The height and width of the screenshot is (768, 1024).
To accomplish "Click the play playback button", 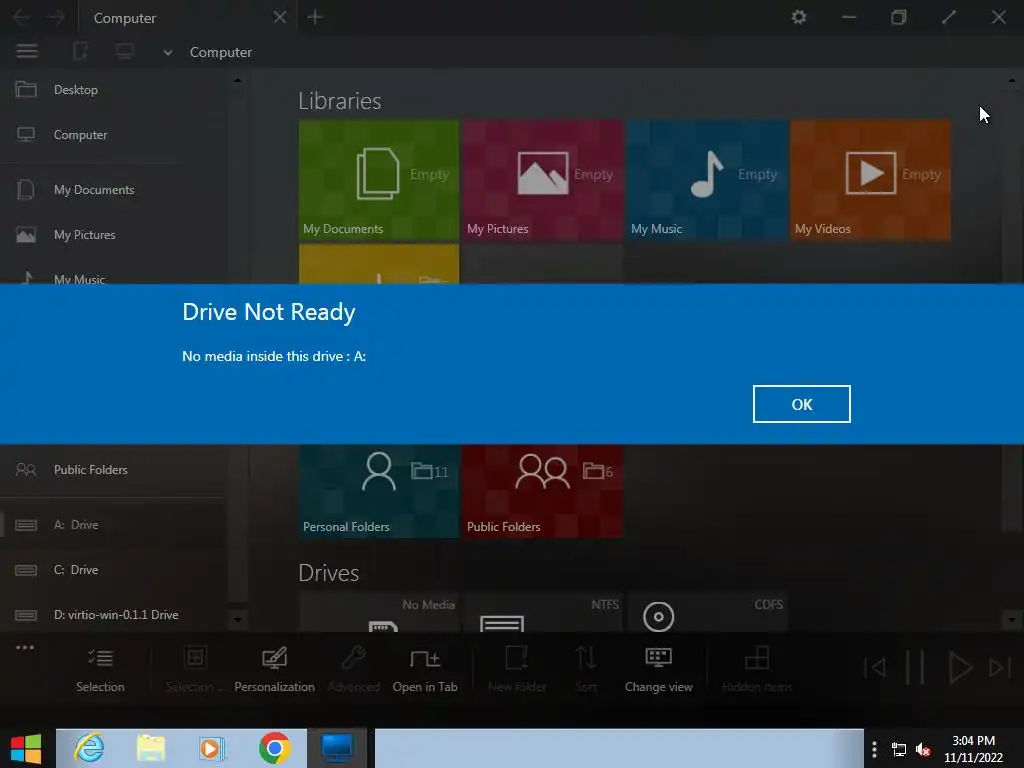I will pos(959,667).
